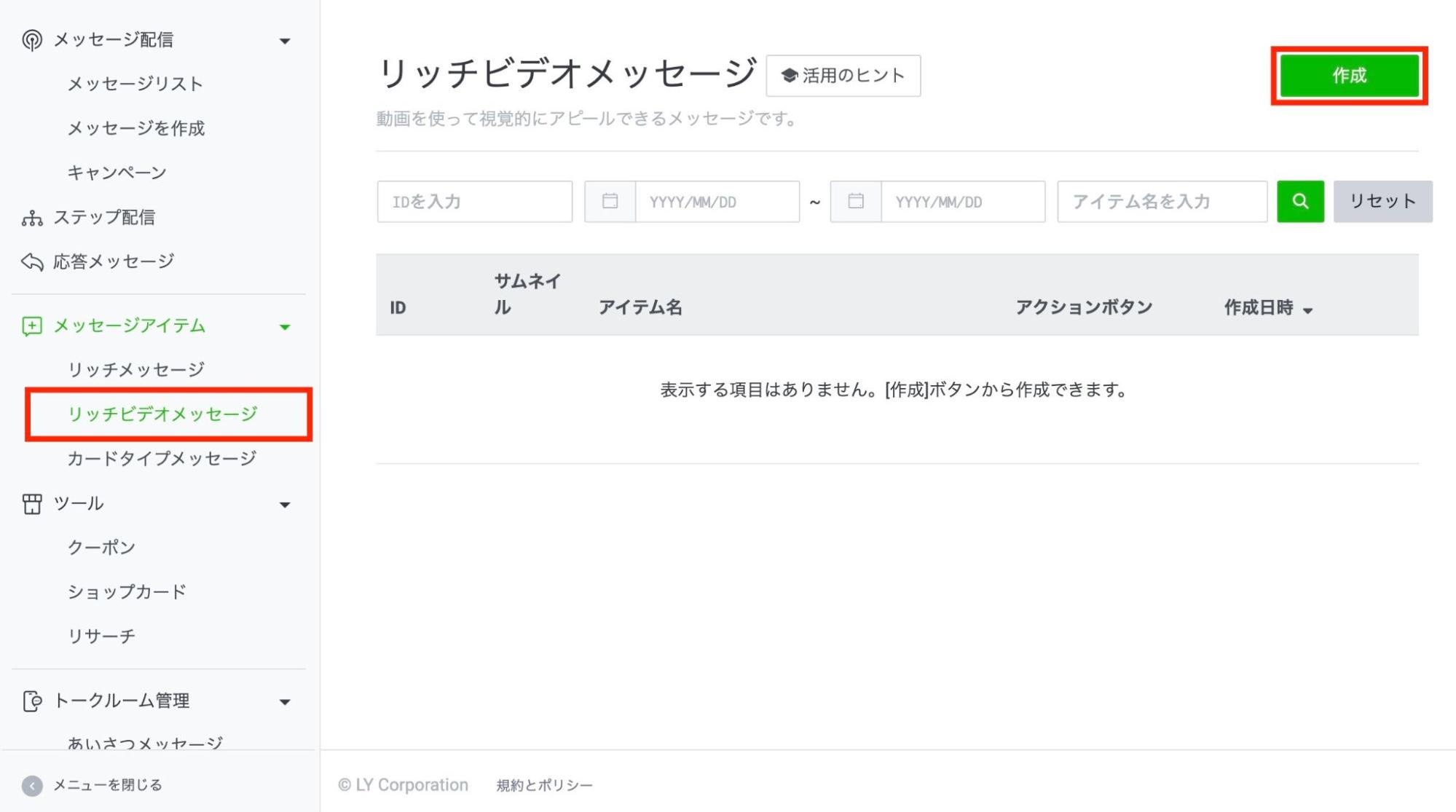
Task: Open the end date calendar icon
Action: 854,202
